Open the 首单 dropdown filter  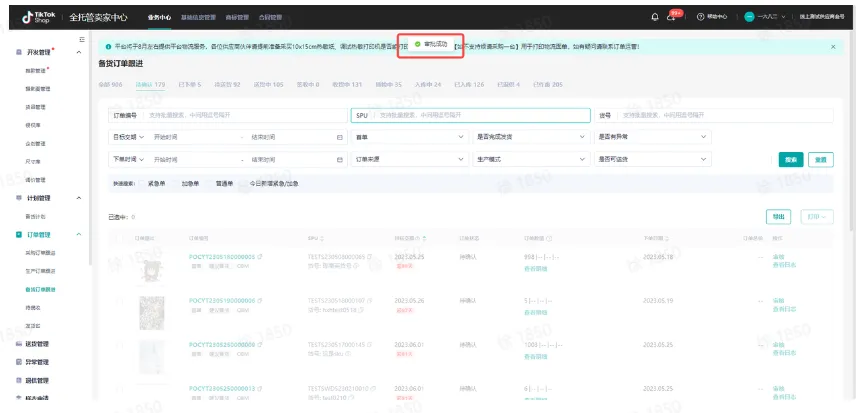[x=409, y=137]
